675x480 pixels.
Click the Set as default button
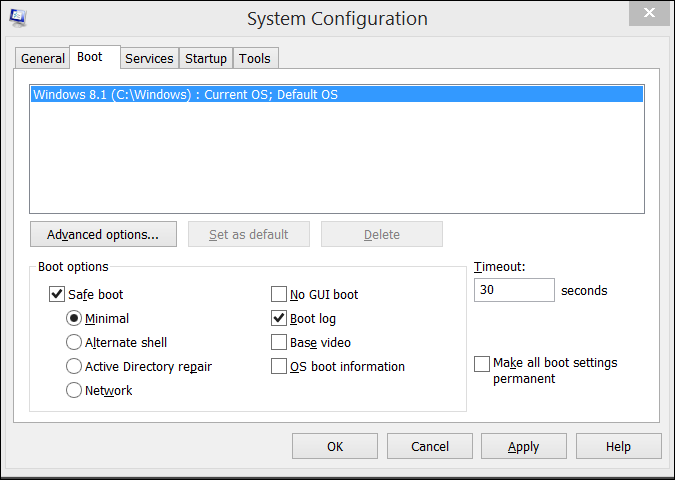[249, 234]
